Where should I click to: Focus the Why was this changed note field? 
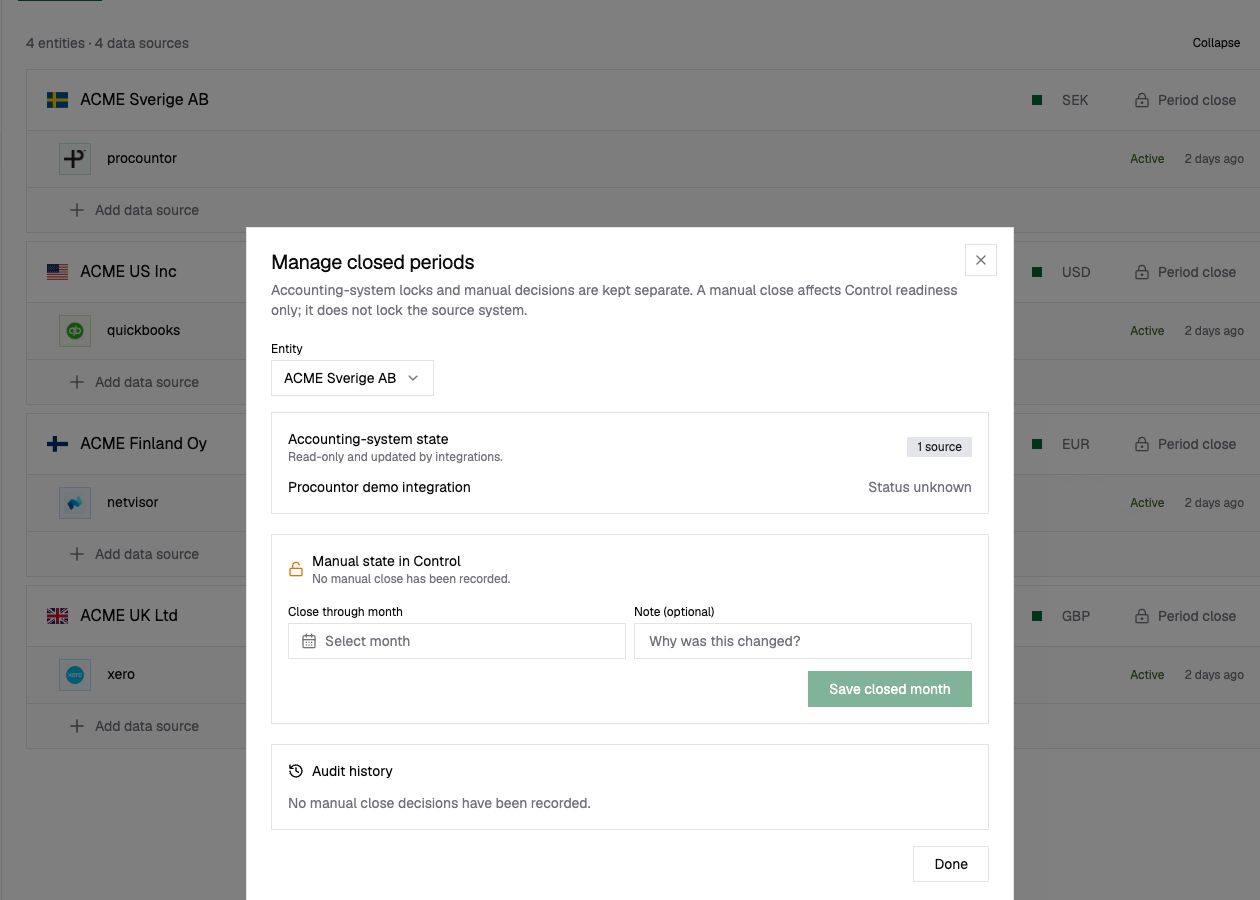(802, 641)
